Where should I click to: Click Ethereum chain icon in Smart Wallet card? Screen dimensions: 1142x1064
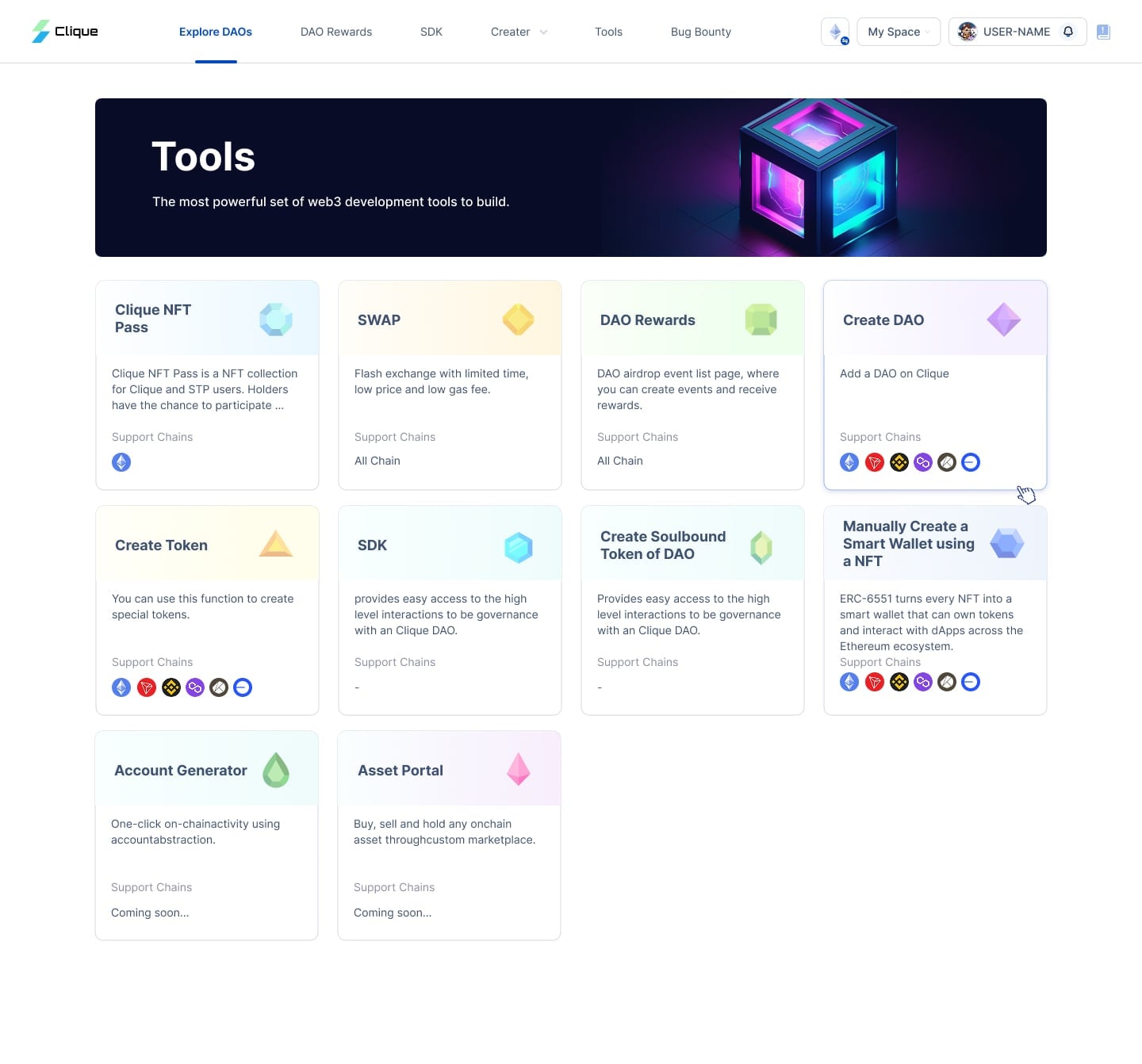tap(849, 682)
